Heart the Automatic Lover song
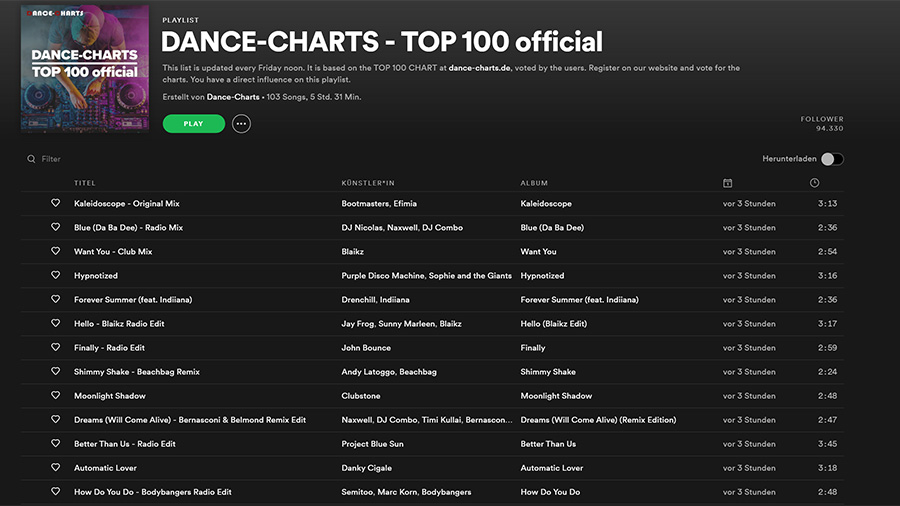This screenshot has height=506, width=900. [x=56, y=468]
